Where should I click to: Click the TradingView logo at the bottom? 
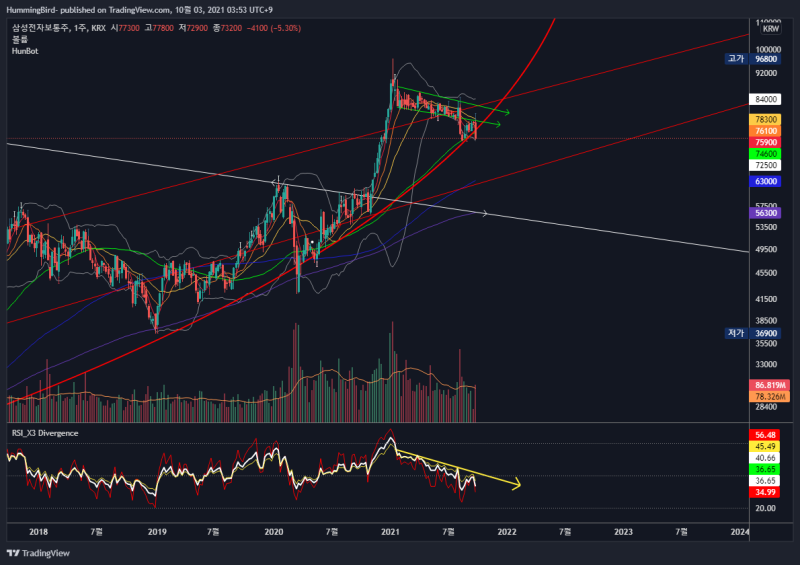(38, 553)
